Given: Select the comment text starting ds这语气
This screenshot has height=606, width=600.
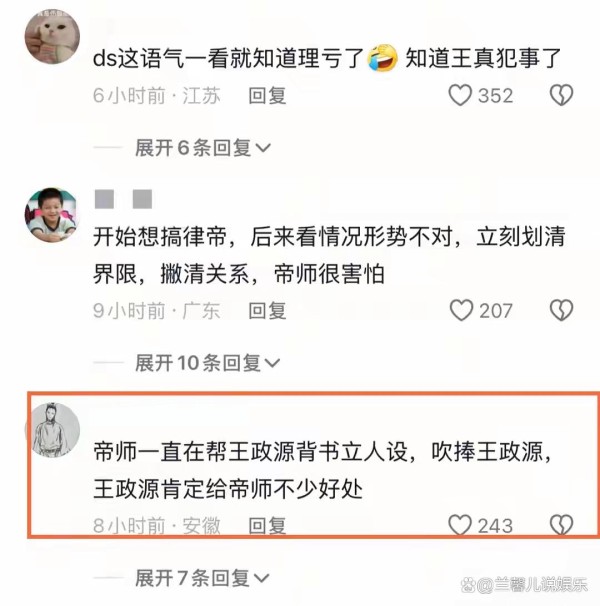Looking at the screenshot, I should pos(327,58).
